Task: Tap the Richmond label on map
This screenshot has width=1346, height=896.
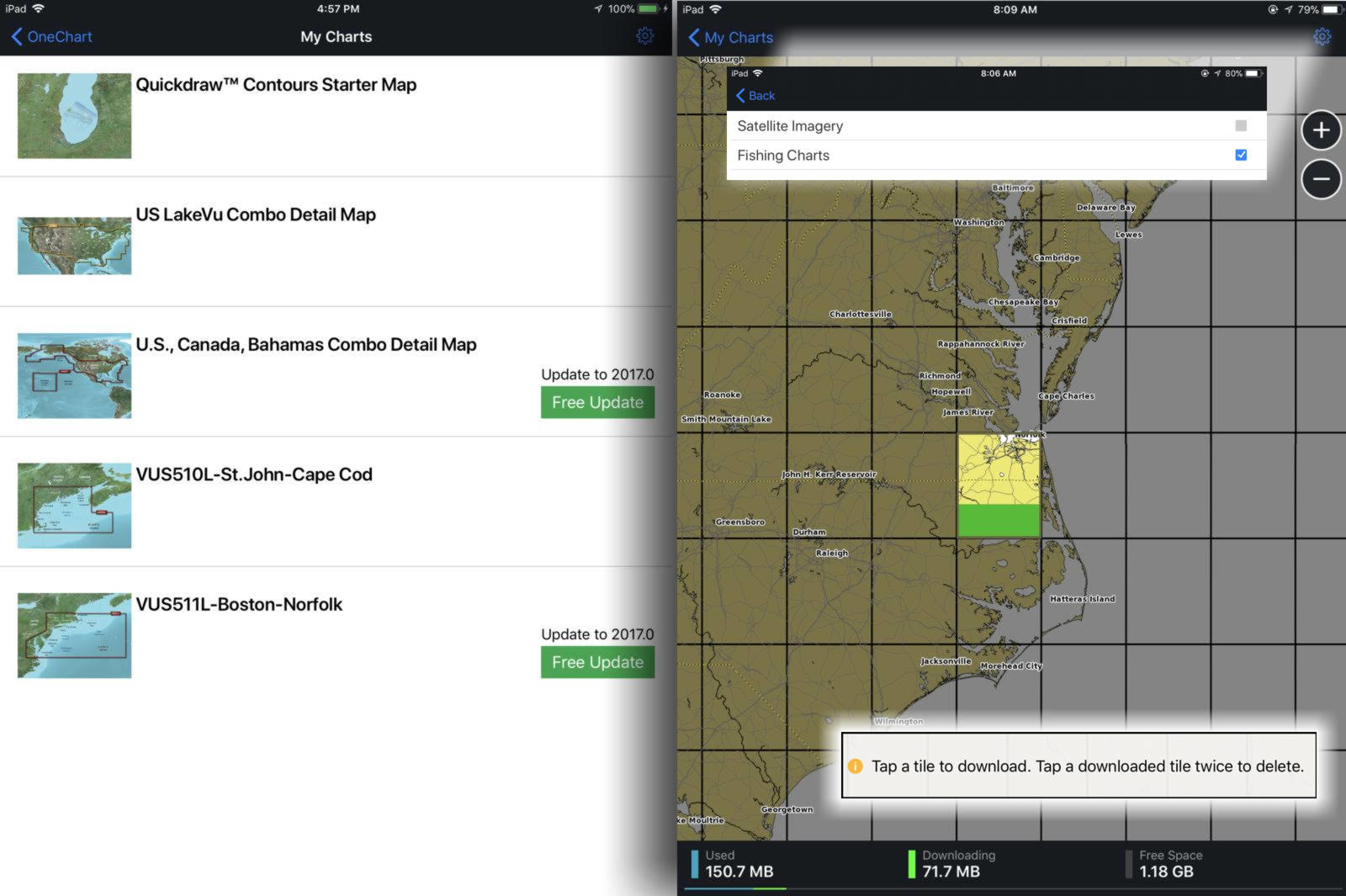Action: pos(939,375)
